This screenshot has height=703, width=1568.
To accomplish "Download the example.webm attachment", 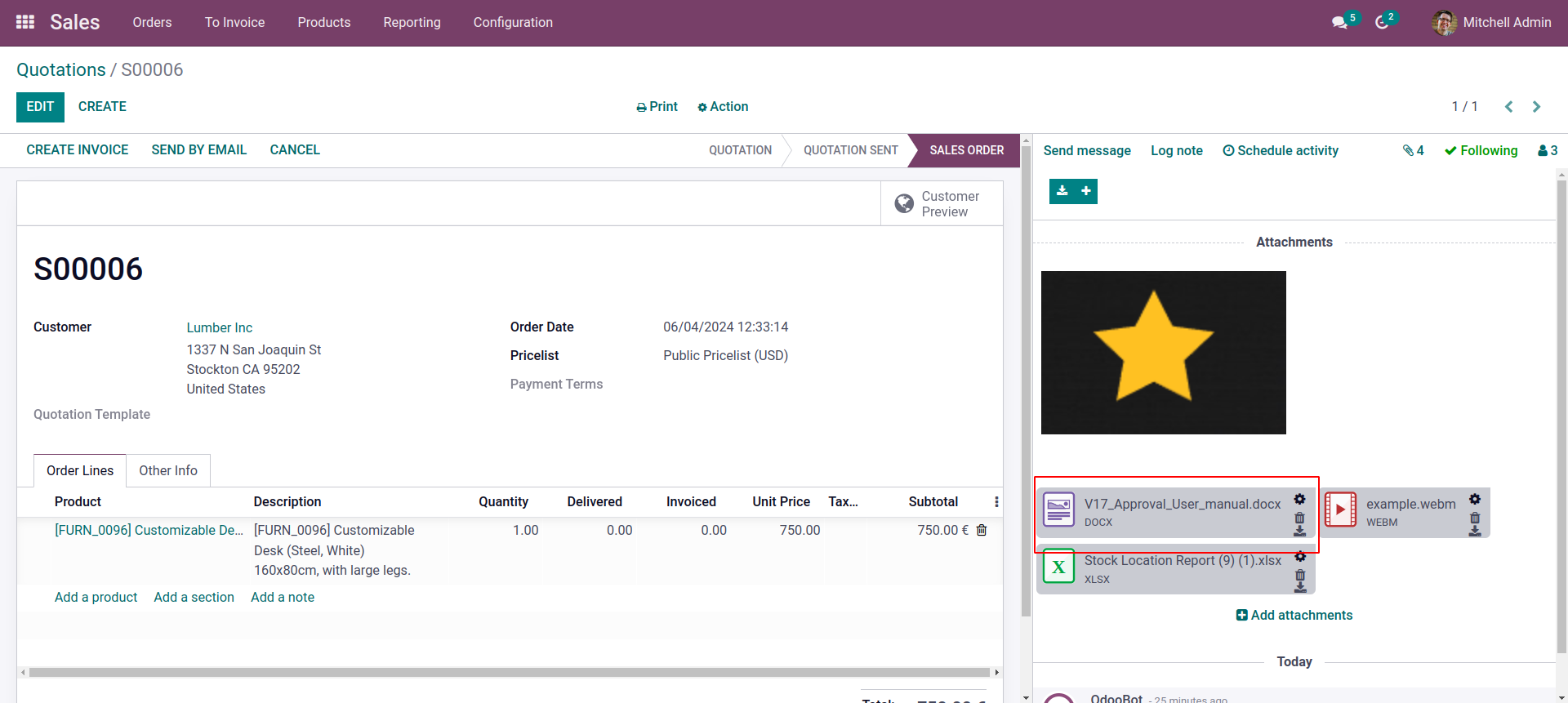I will pyautogui.click(x=1475, y=531).
